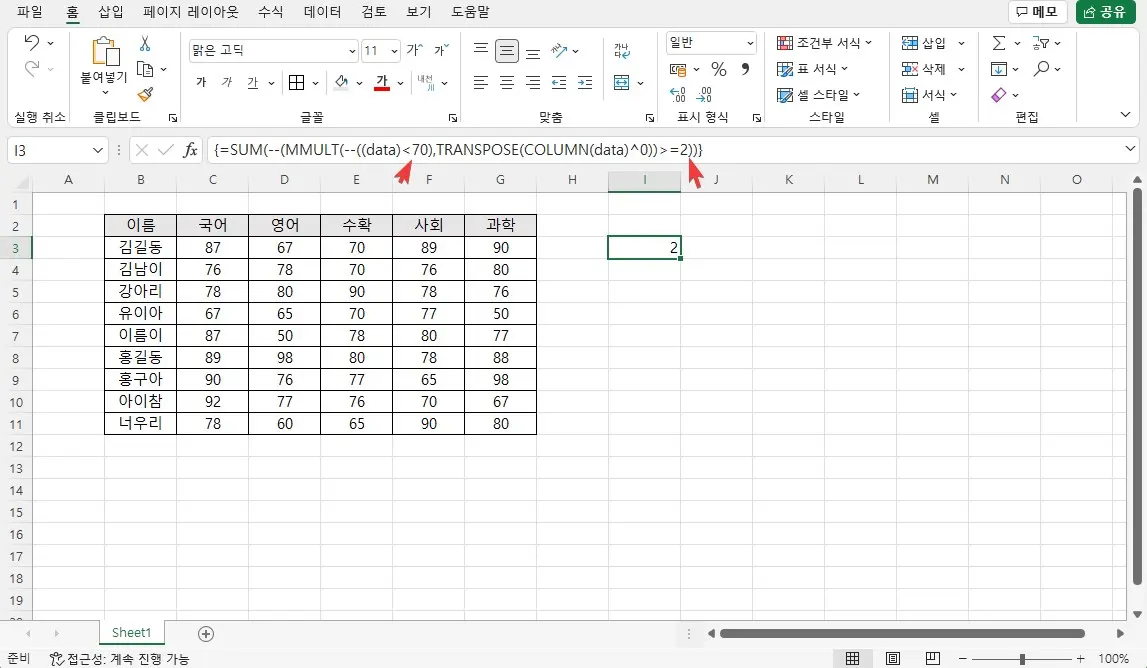Click the 서식 cells format button
The width and height of the screenshot is (1147, 668).
click(x=924, y=95)
